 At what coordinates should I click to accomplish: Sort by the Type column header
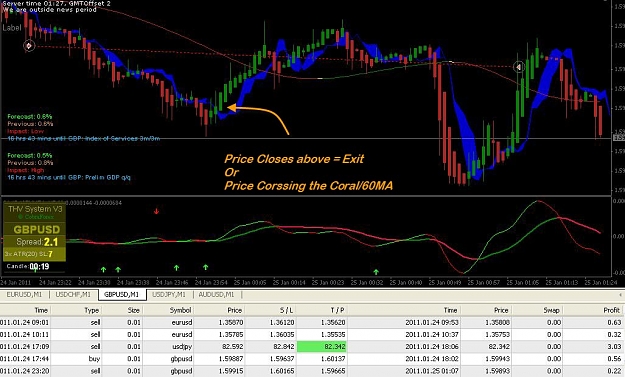[x=91, y=310]
